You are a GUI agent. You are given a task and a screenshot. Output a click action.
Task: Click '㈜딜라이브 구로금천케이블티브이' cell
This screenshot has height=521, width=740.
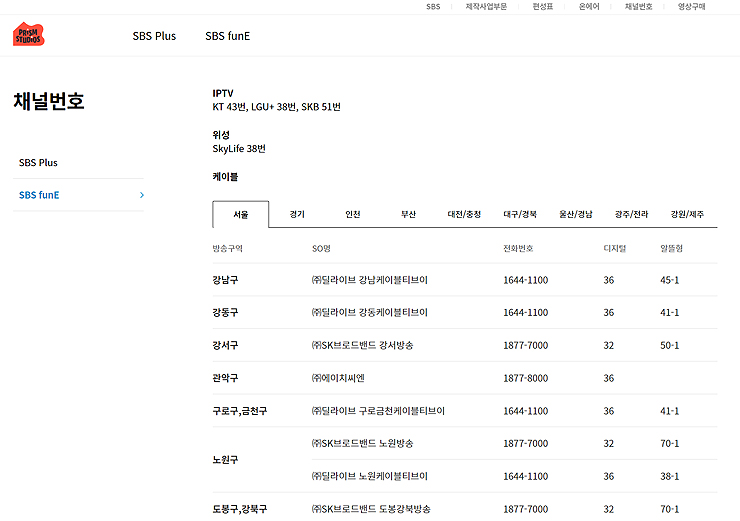coord(378,411)
